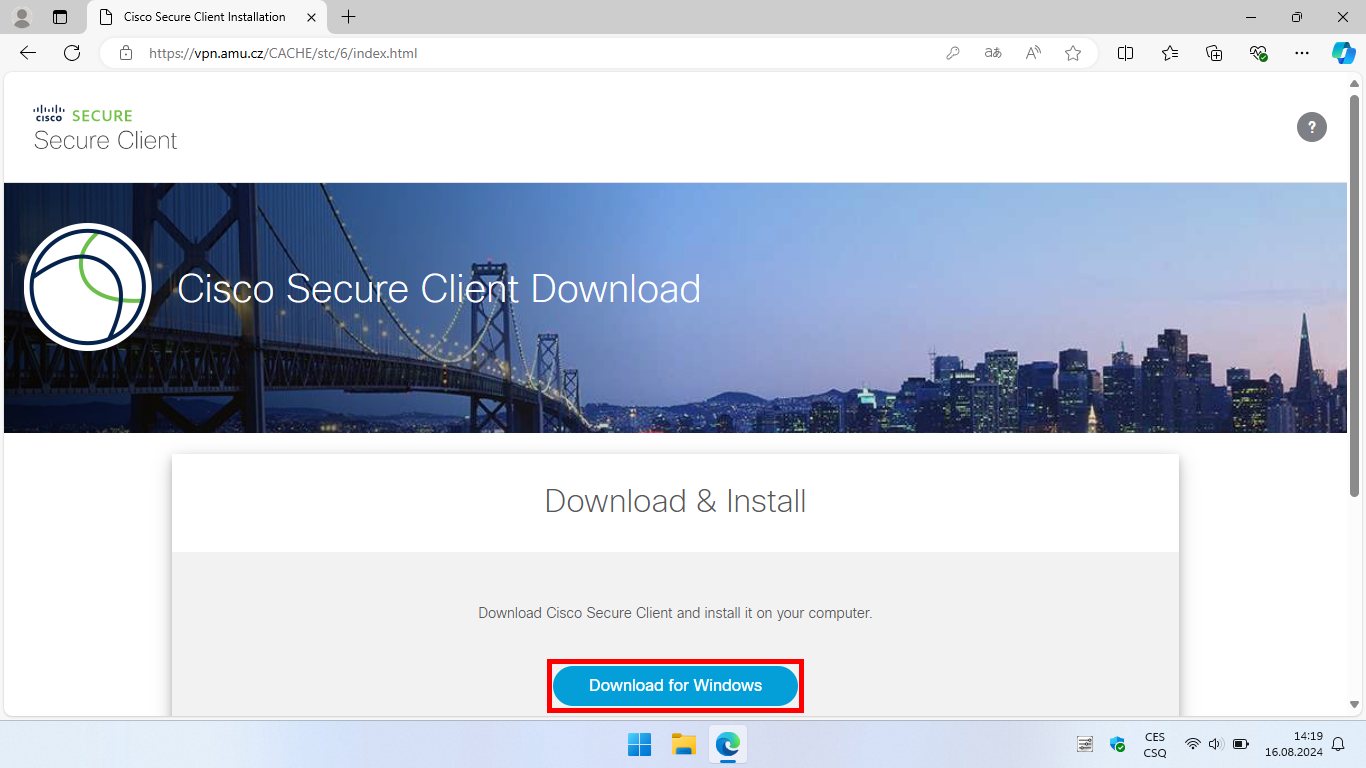Open the Settings and more ellipsis menu
The height and width of the screenshot is (768, 1366).
coord(1301,53)
